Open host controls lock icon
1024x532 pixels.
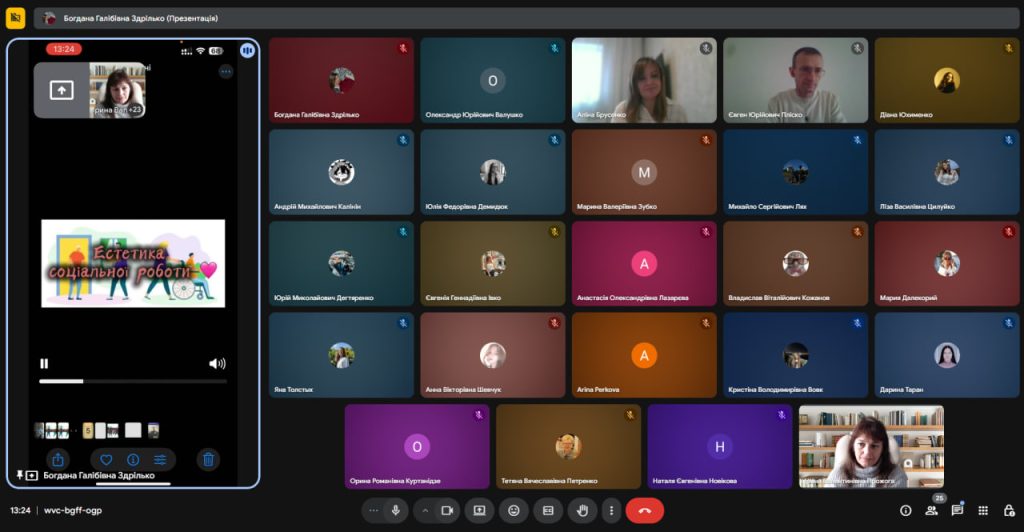[1008, 510]
